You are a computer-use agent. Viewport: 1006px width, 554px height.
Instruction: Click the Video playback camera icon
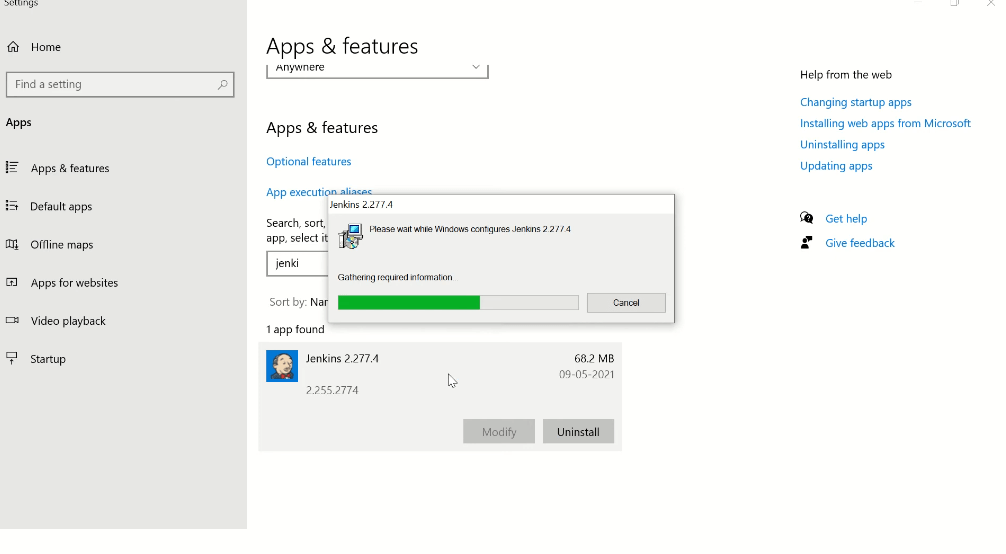click(x=12, y=320)
